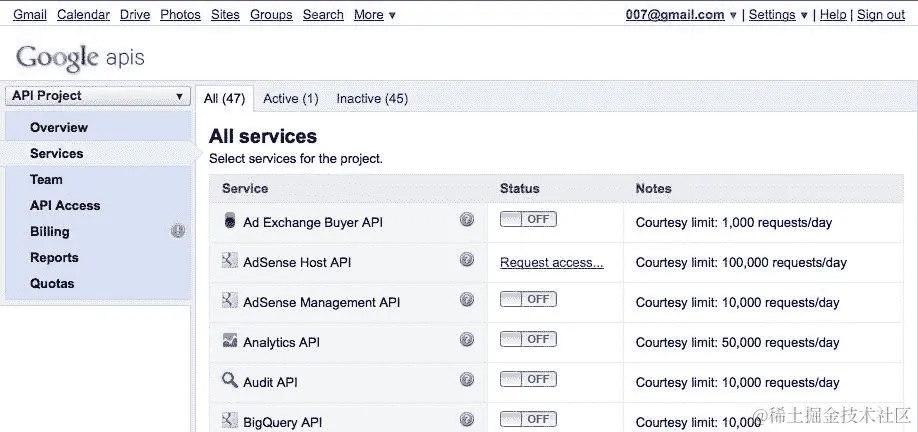Open help for AdSense Host API

[x=467, y=259]
